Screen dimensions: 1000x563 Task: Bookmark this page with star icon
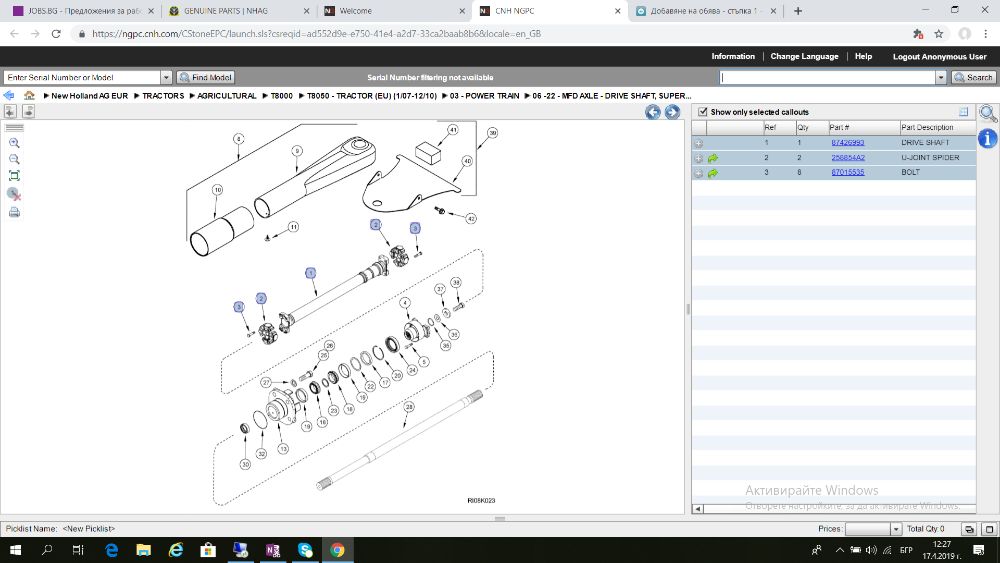coord(939,34)
